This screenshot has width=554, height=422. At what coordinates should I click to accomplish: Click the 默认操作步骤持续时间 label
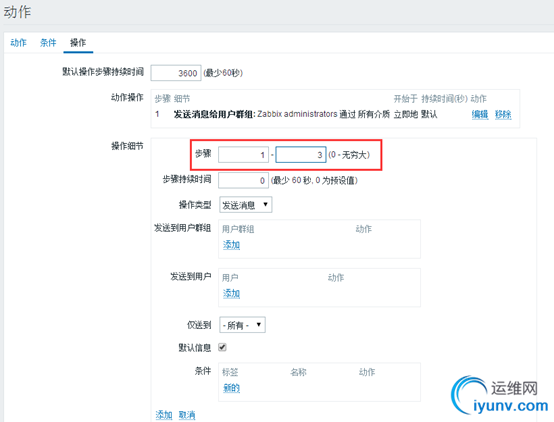tap(103, 72)
